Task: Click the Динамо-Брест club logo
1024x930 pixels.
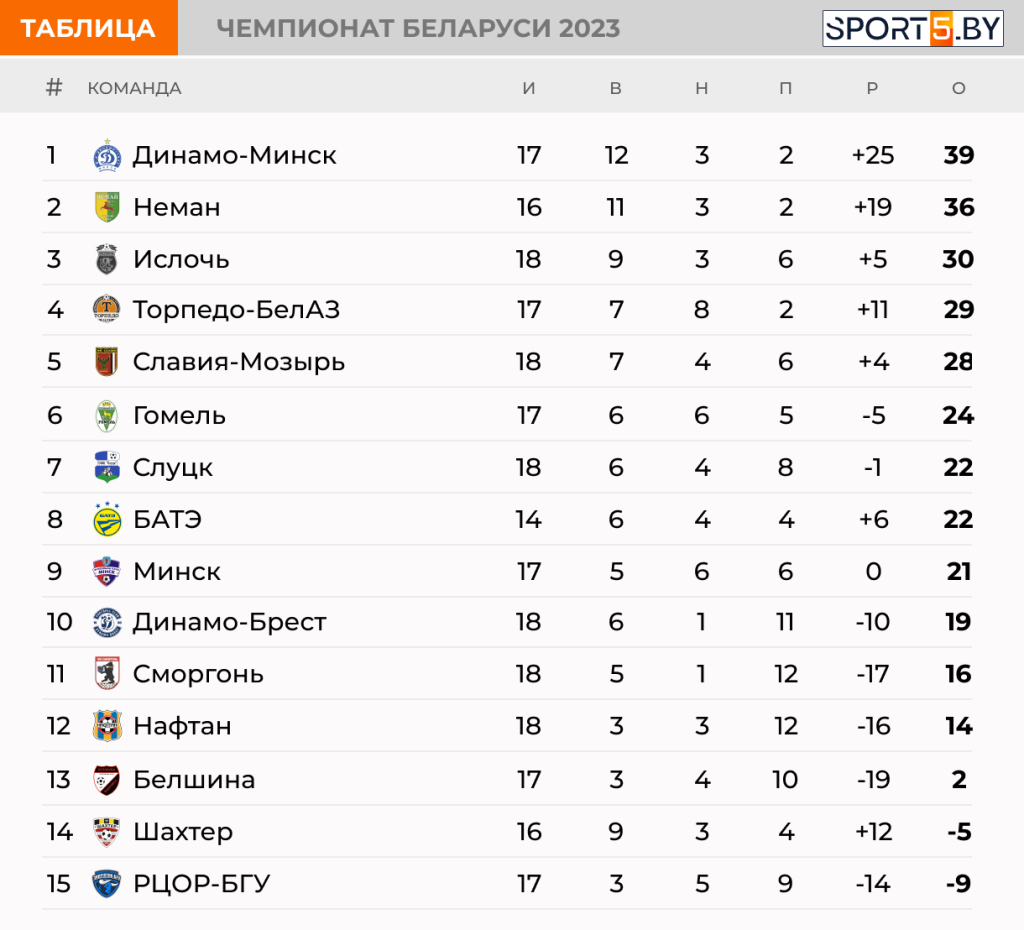Action: [107, 622]
